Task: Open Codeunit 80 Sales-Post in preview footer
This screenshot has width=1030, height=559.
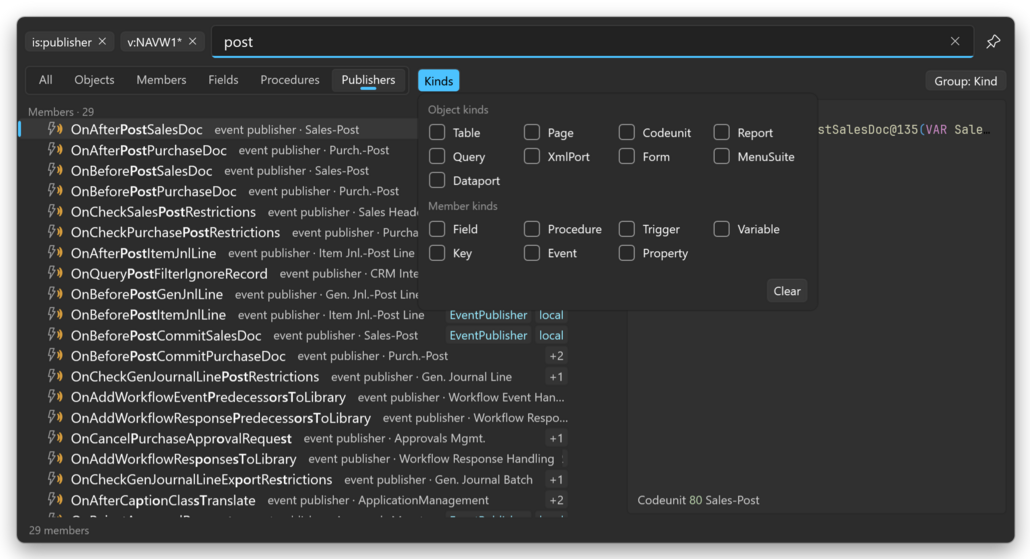Action: coord(698,500)
